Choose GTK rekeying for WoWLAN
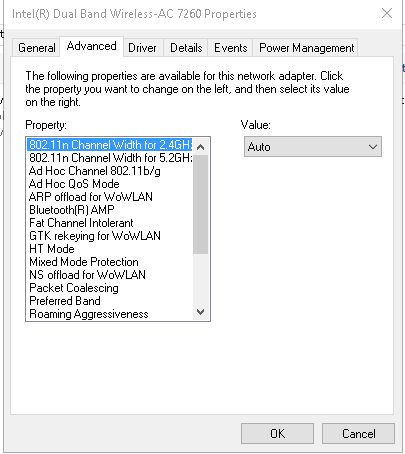Screen dimensions: 405x454 [110, 236]
